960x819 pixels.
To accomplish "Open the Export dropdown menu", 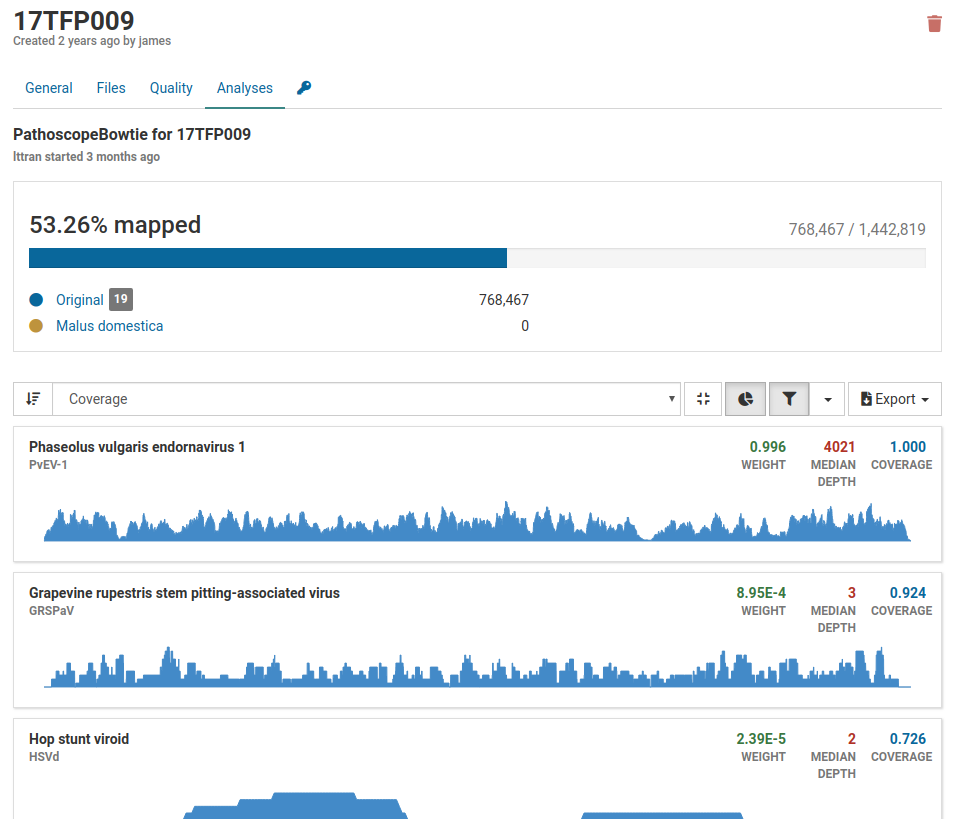I will [894, 399].
